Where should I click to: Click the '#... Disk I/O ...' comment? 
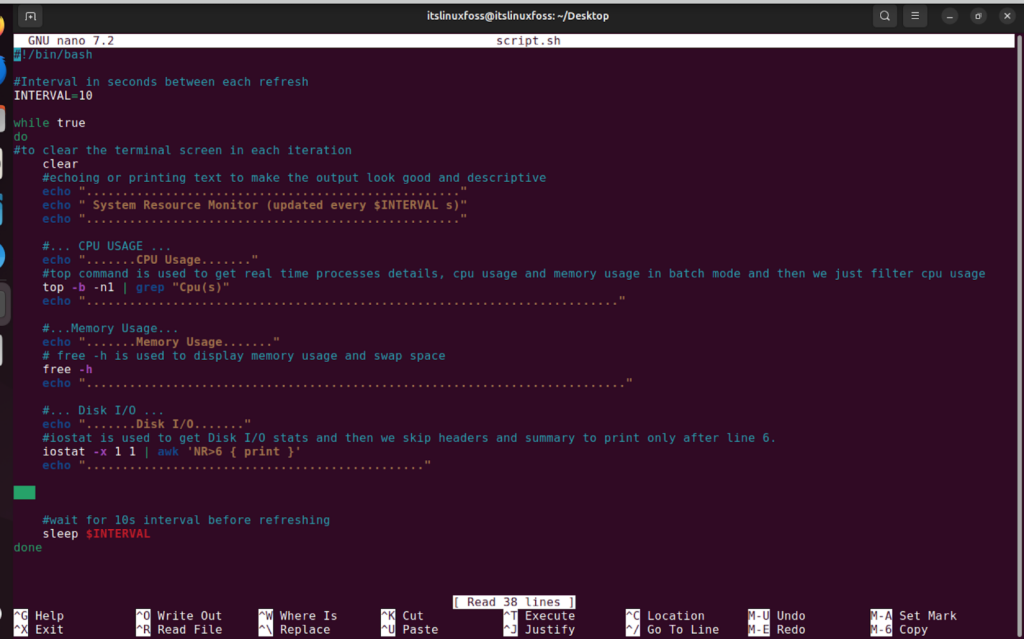tap(103, 410)
